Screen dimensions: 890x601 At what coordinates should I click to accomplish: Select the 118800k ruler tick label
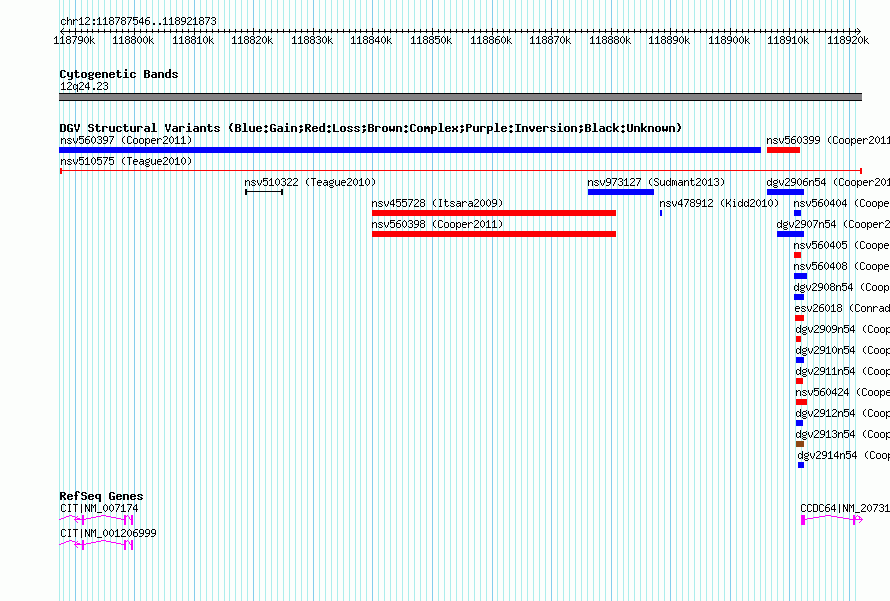pyautogui.click(x=133, y=40)
